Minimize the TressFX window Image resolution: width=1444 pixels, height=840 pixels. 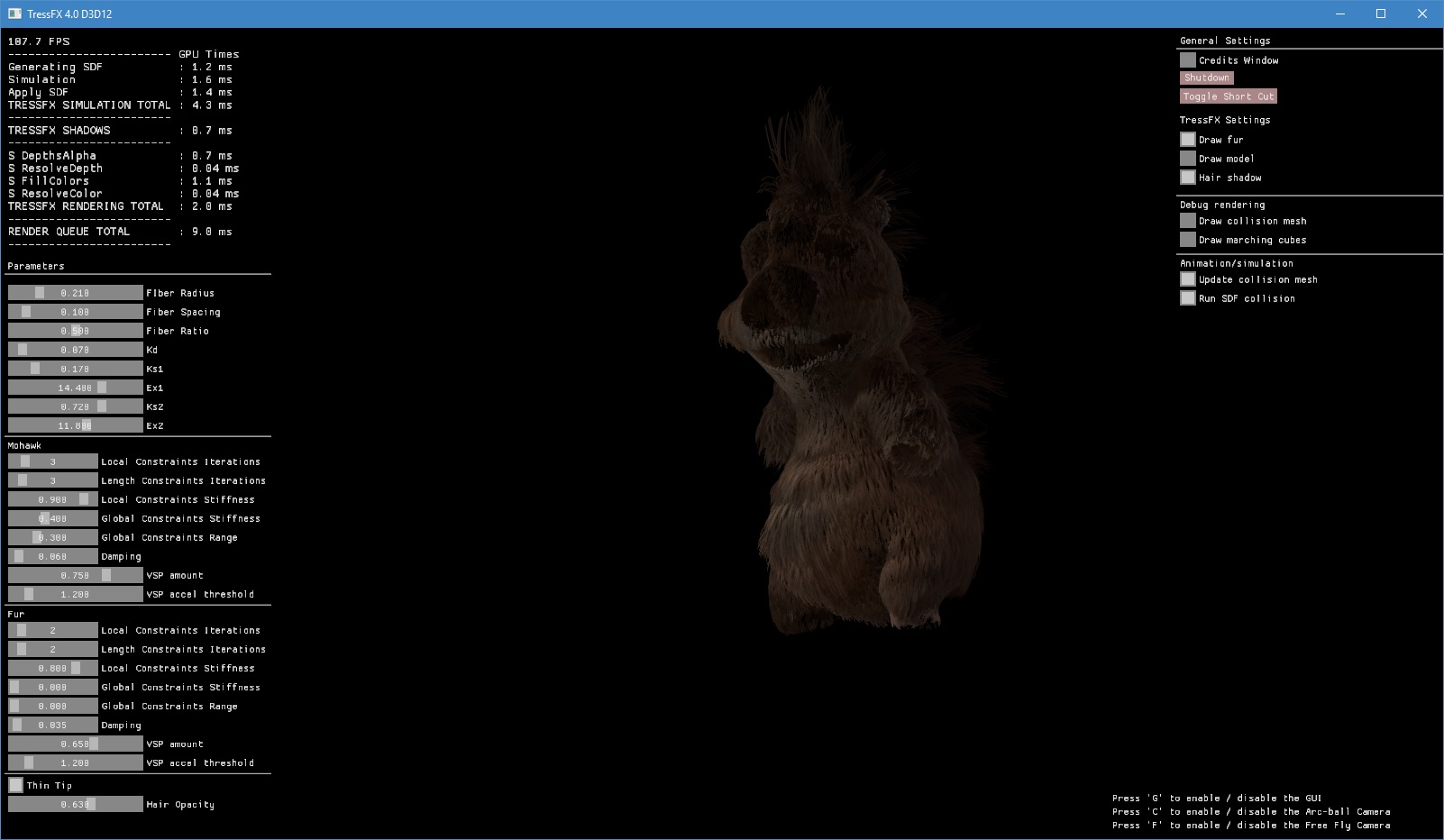(1340, 14)
